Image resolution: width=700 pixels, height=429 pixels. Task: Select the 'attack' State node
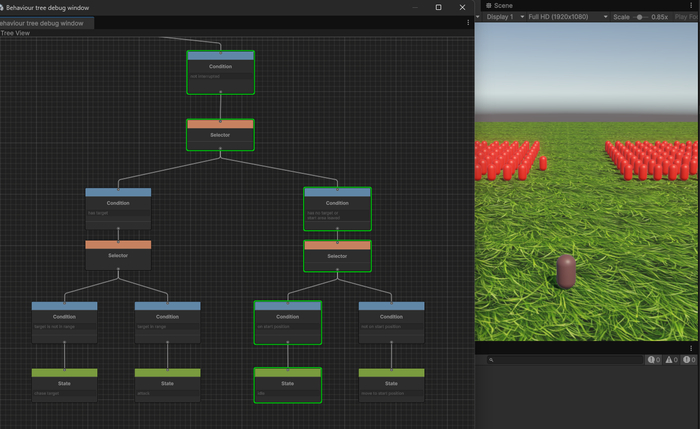(x=167, y=384)
